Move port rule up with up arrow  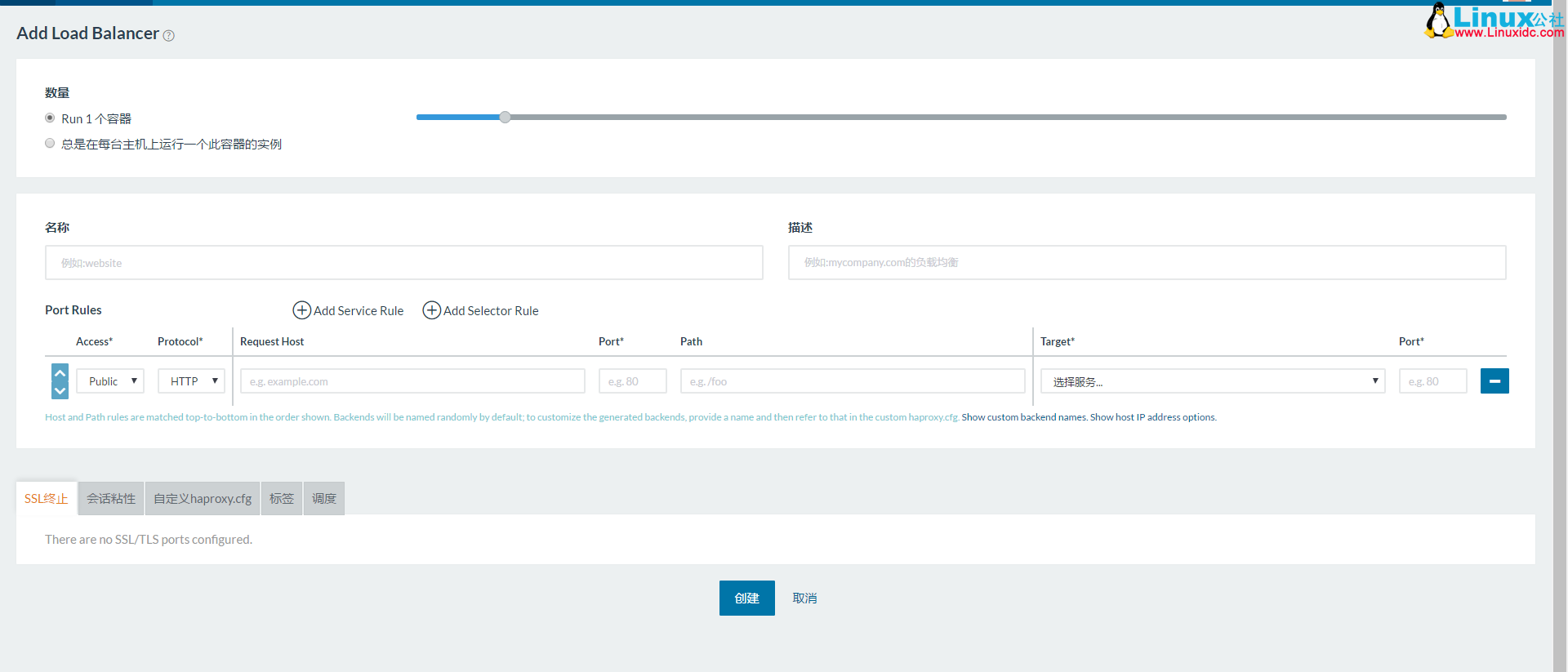click(60, 373)
